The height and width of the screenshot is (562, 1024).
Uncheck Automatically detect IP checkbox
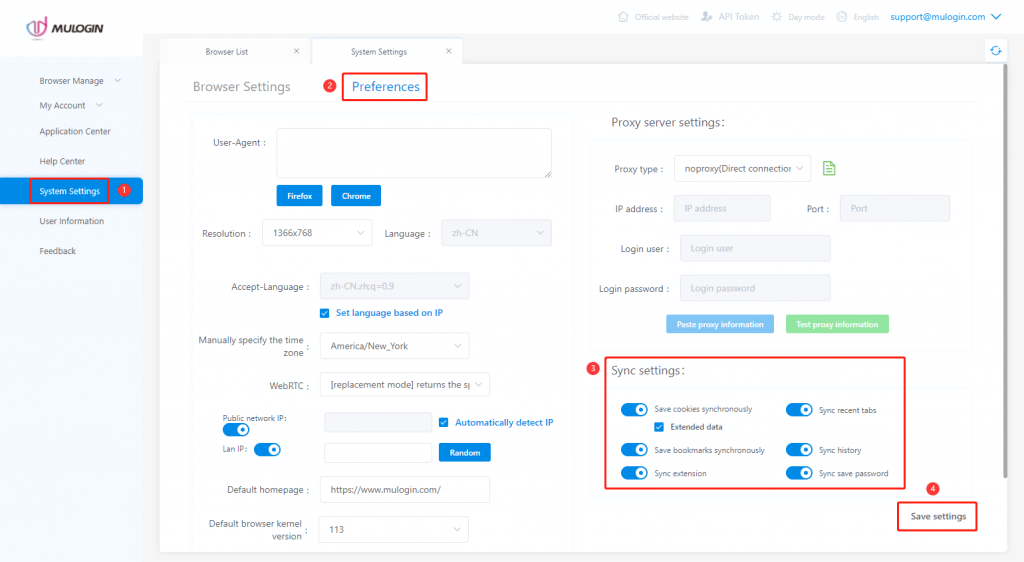pos(443,422)
